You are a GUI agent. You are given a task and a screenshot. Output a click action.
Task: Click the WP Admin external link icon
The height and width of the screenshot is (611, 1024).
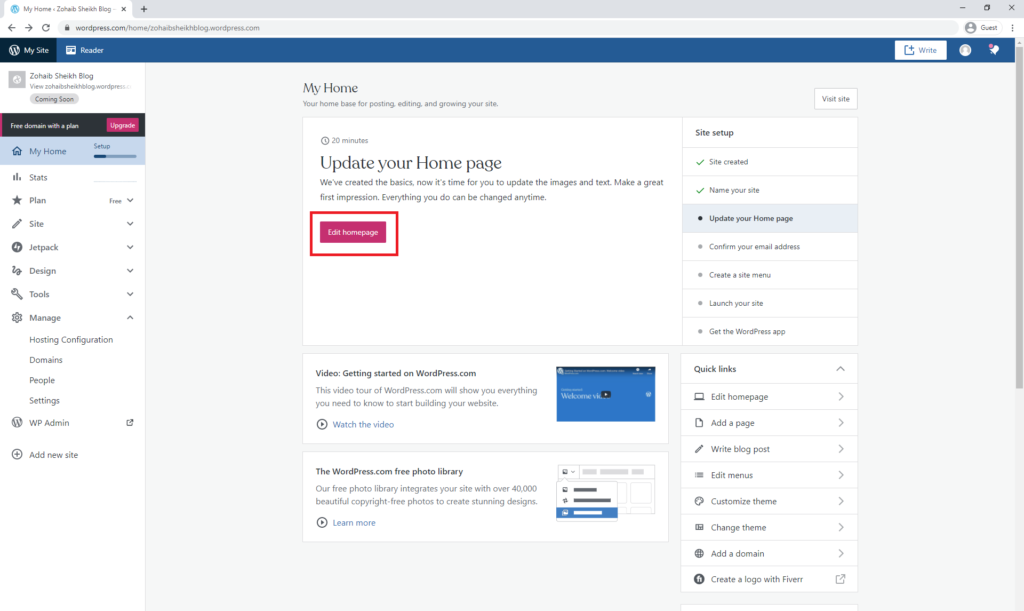(130, 422)
